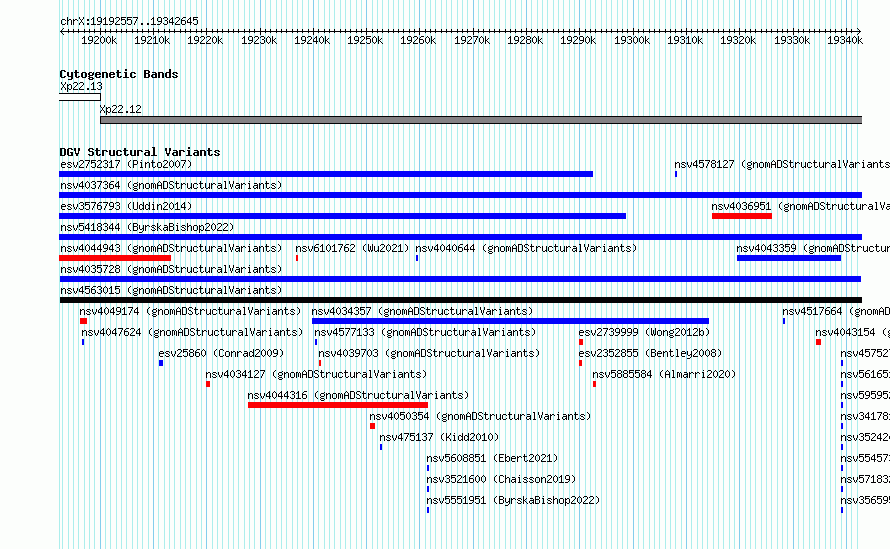Click the 19230k ruler label
Viewport: 890px width, 549px height.
259,40
